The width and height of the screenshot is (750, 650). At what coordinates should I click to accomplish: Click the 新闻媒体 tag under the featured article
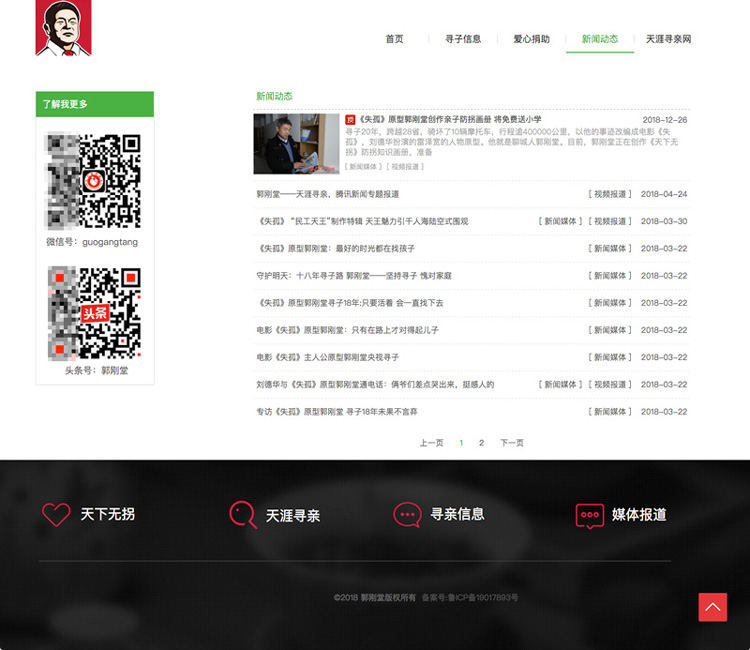point(363,166)
